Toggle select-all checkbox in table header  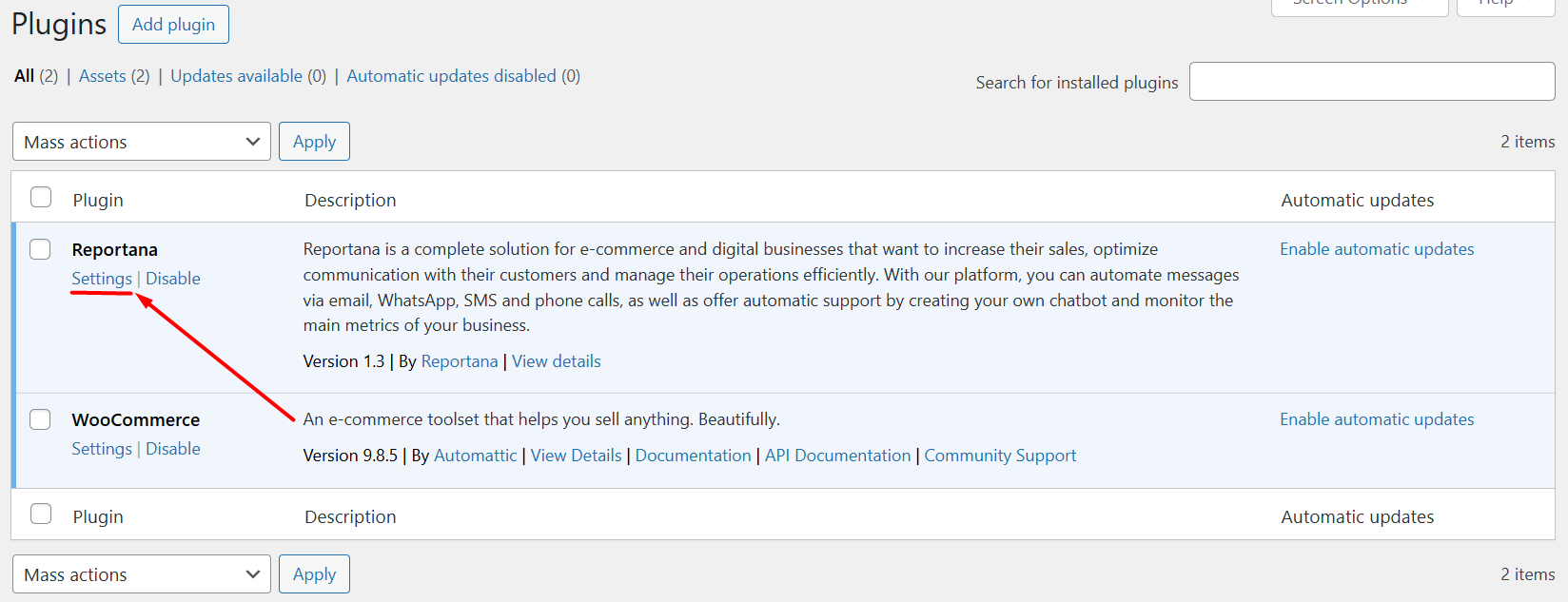pos(41,198)
